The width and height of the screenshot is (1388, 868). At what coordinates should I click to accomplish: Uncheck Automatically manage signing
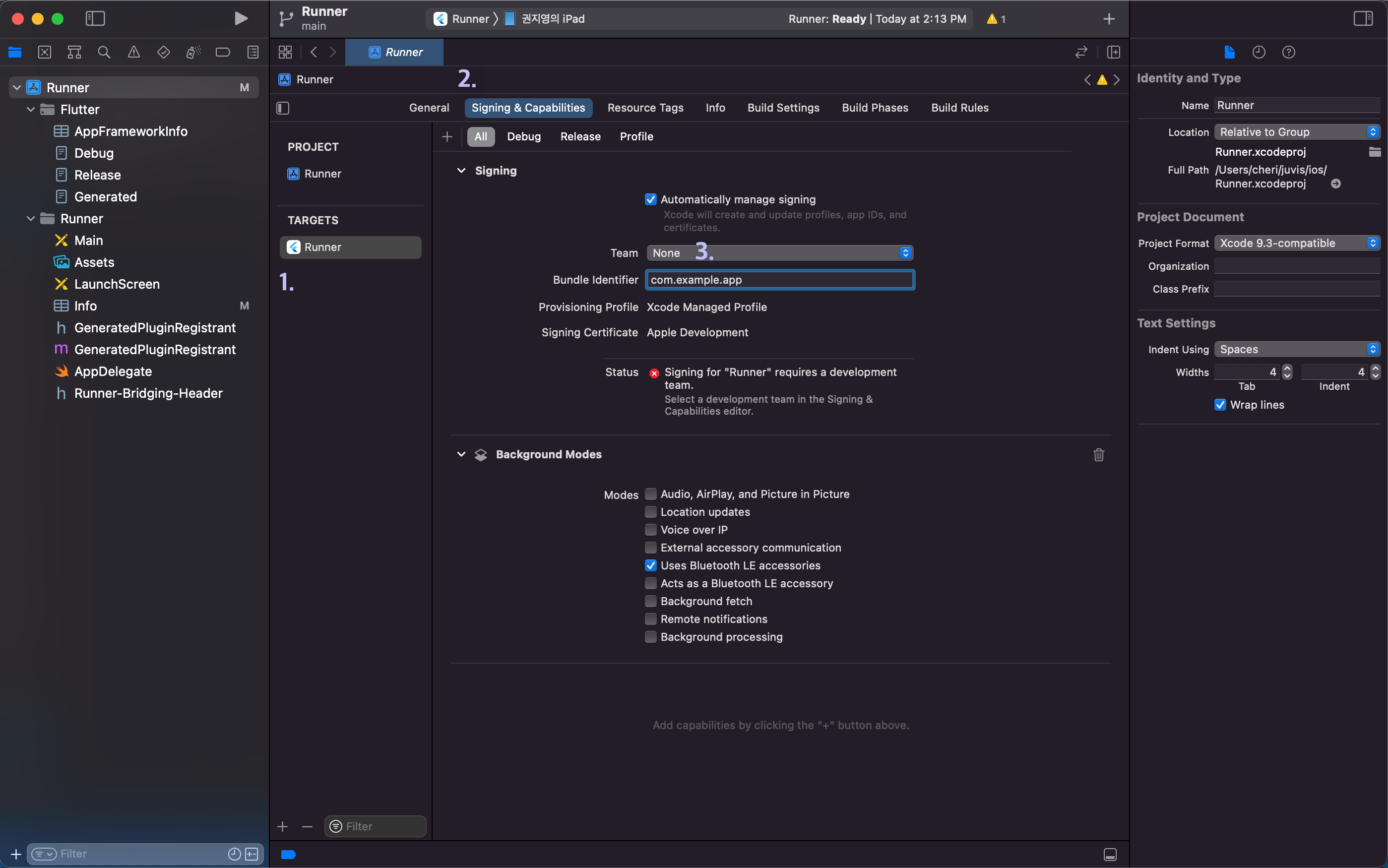pyautogui.click(x=650, y=199)
